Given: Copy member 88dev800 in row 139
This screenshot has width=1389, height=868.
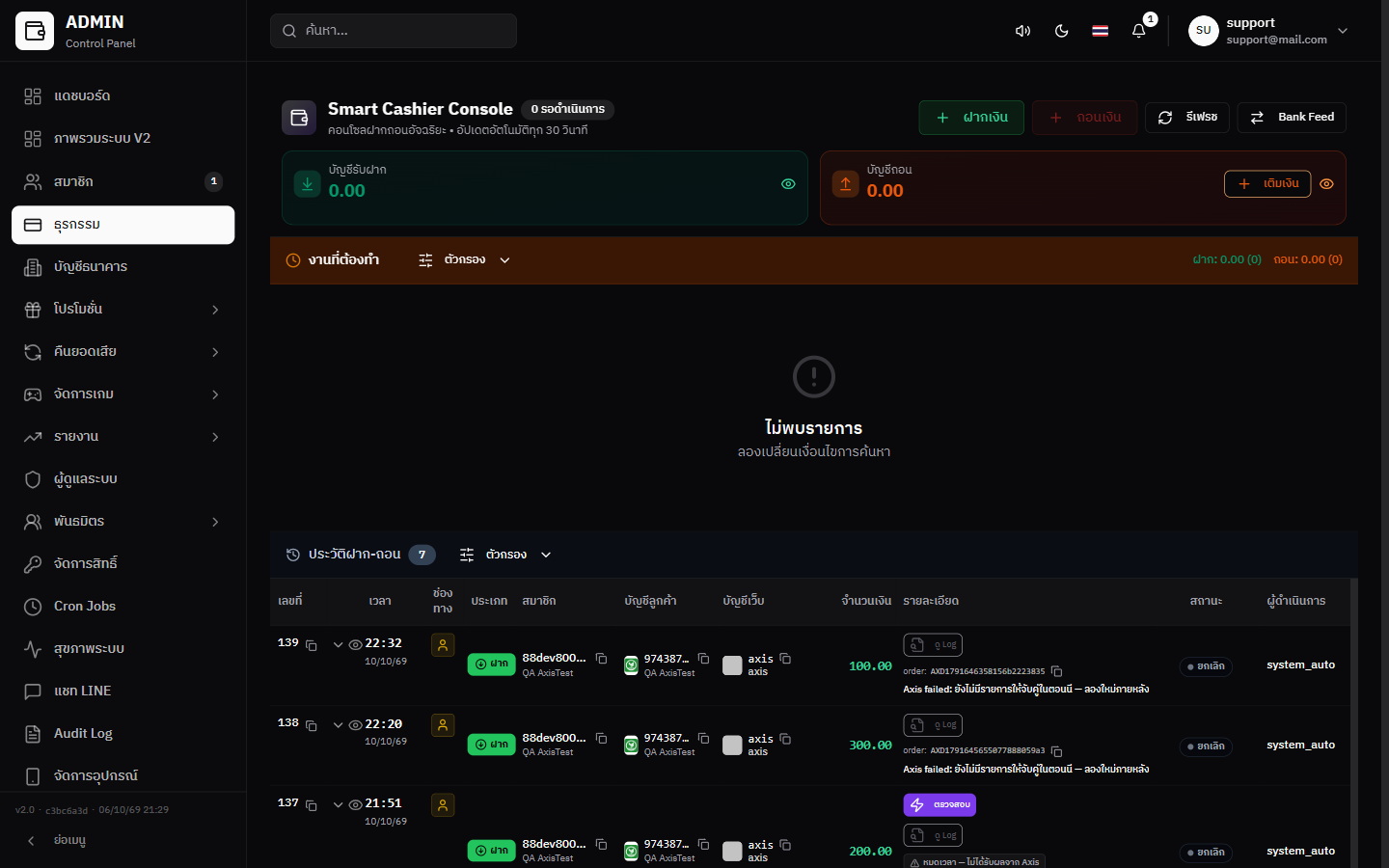Looking at the screenshot, I should click(601, 659).
